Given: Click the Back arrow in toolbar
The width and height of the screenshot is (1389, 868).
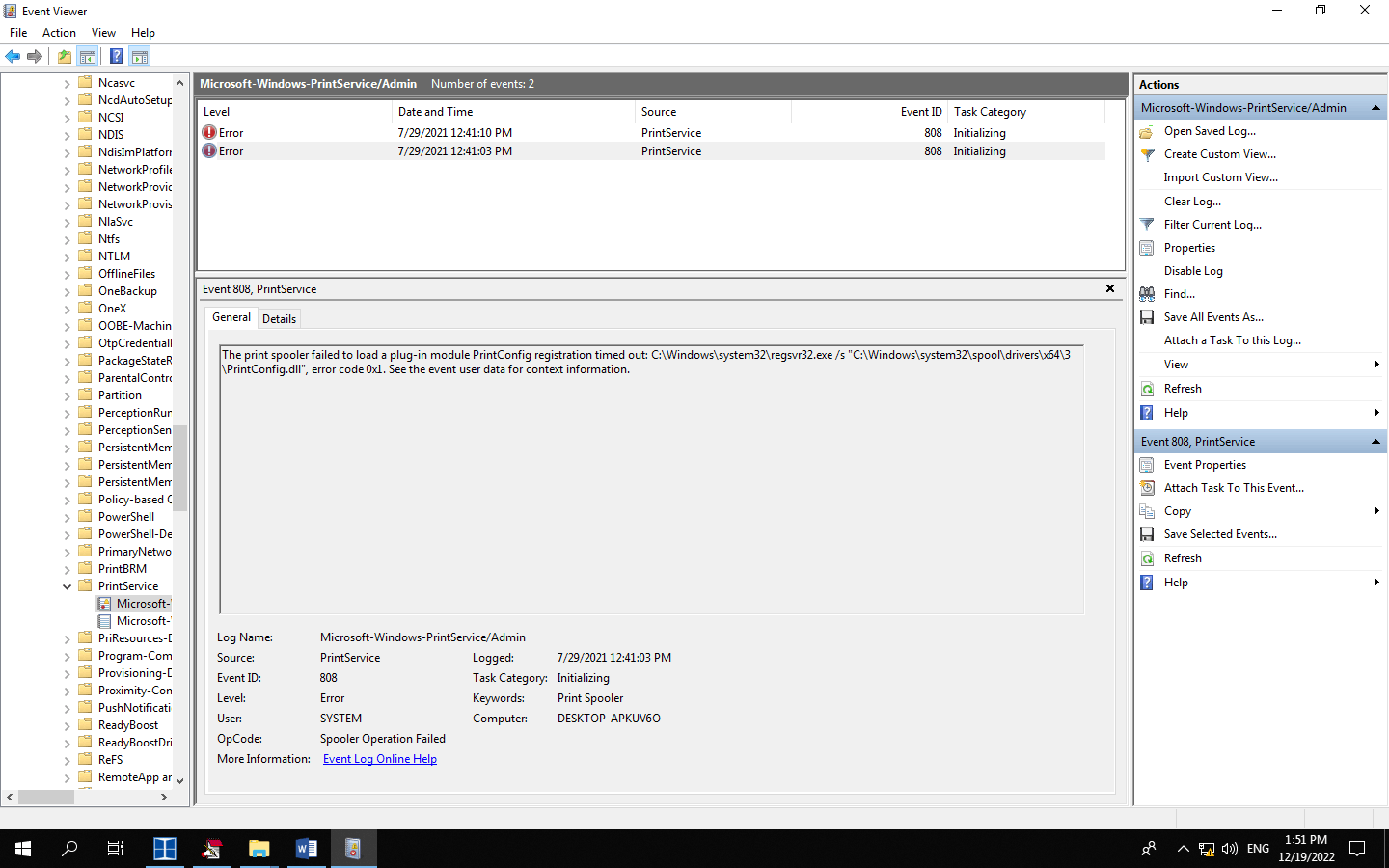Looking at the screenshot, I should 13,57.
